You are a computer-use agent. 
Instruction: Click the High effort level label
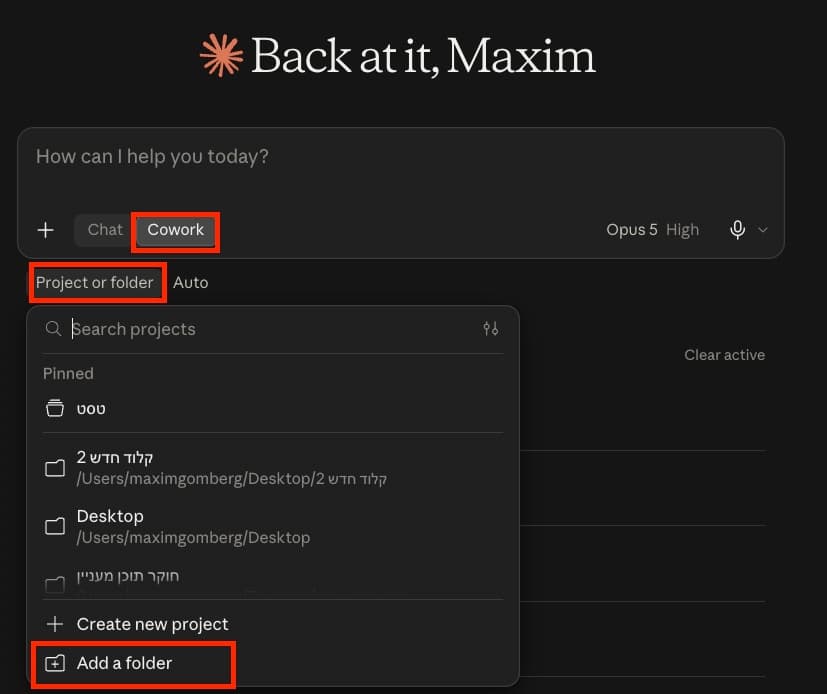tap(682, 230)
